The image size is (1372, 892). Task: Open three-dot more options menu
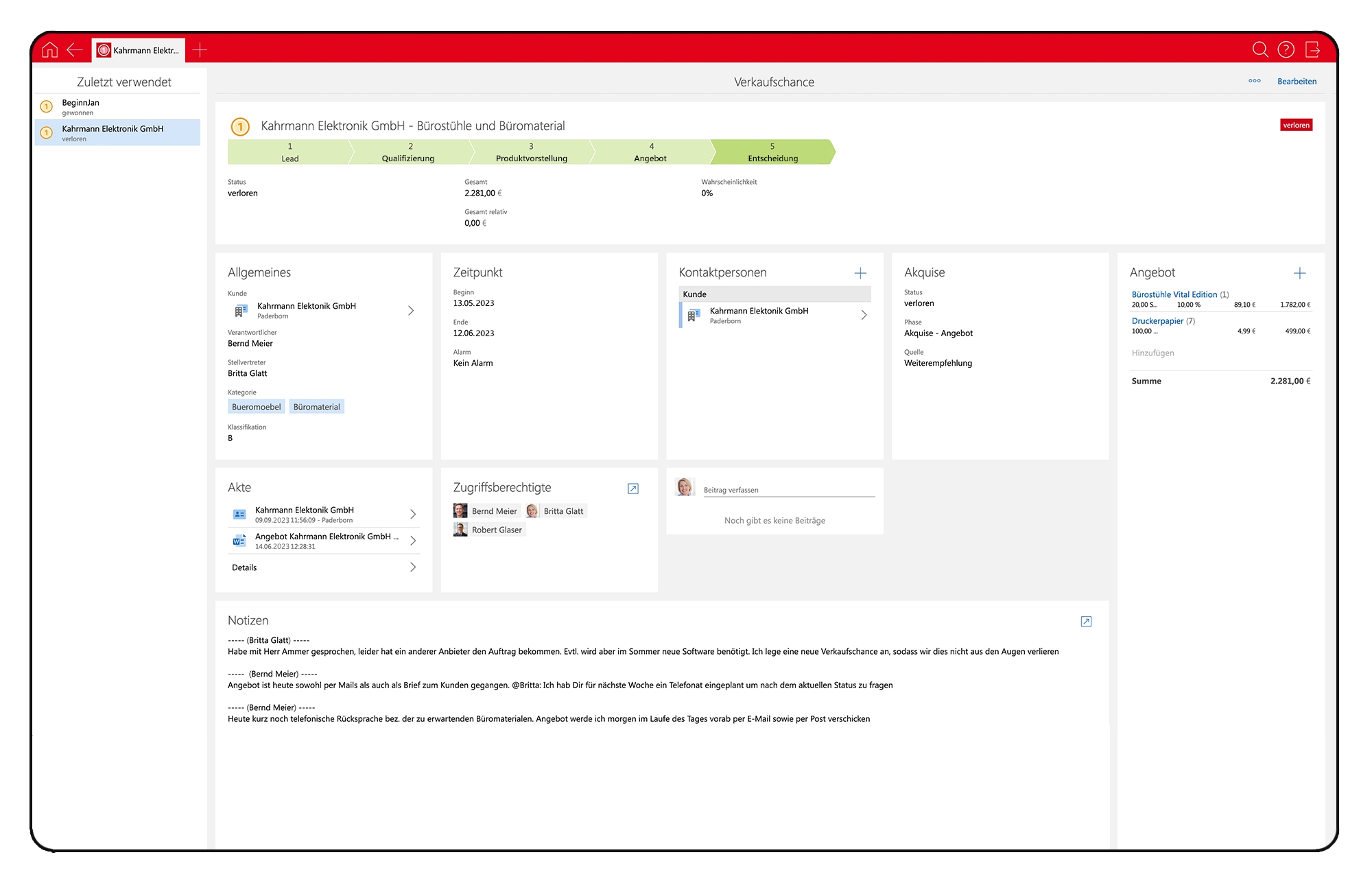(x=1254, y=81)
